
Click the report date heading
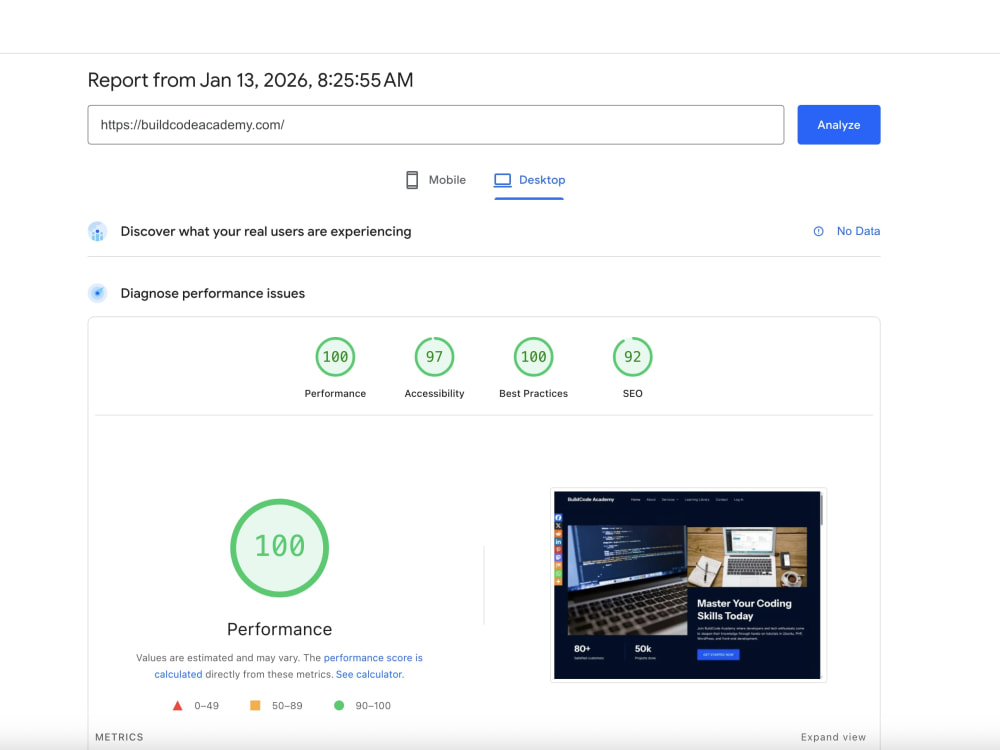point(251,80)
